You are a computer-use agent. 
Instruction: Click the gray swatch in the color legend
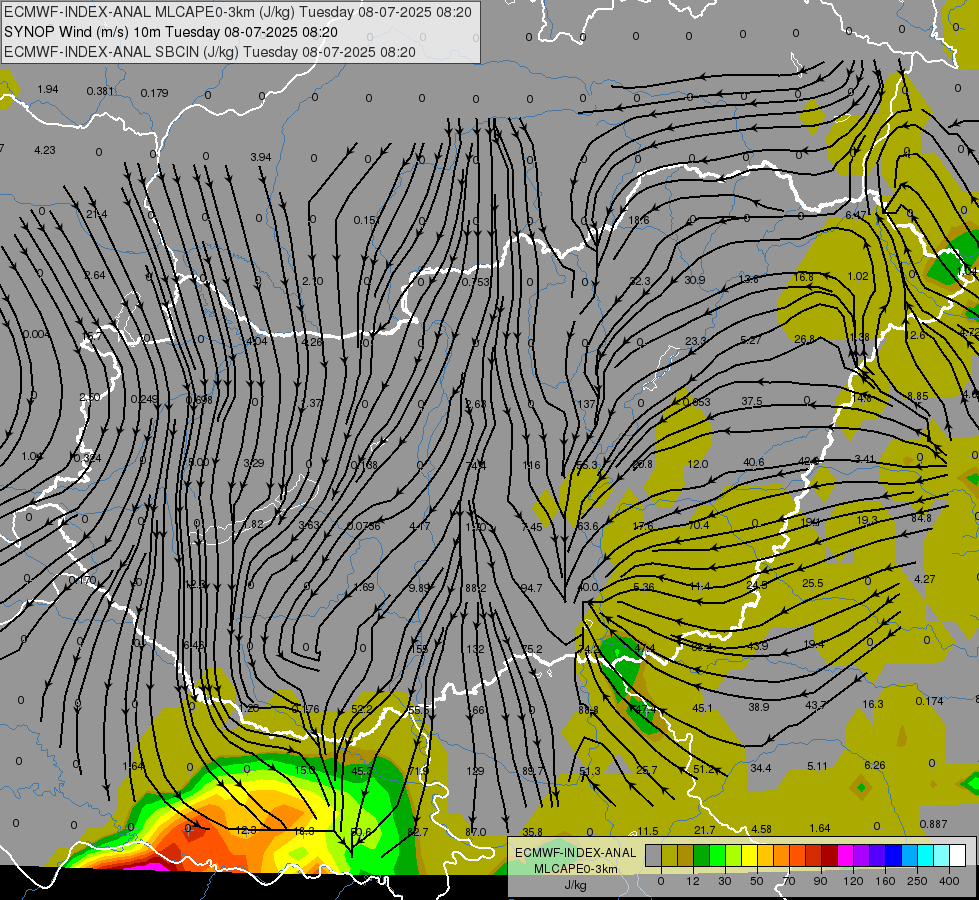point(654,856)
